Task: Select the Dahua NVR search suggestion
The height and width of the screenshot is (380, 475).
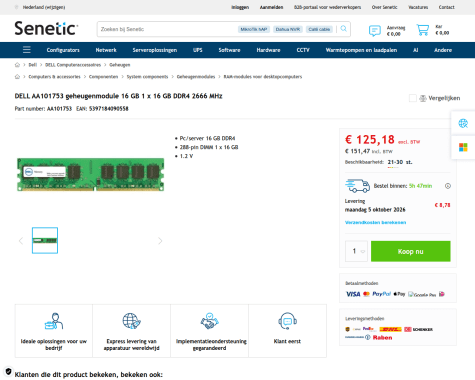Action: pyautogui.click(x=288, y=29)
